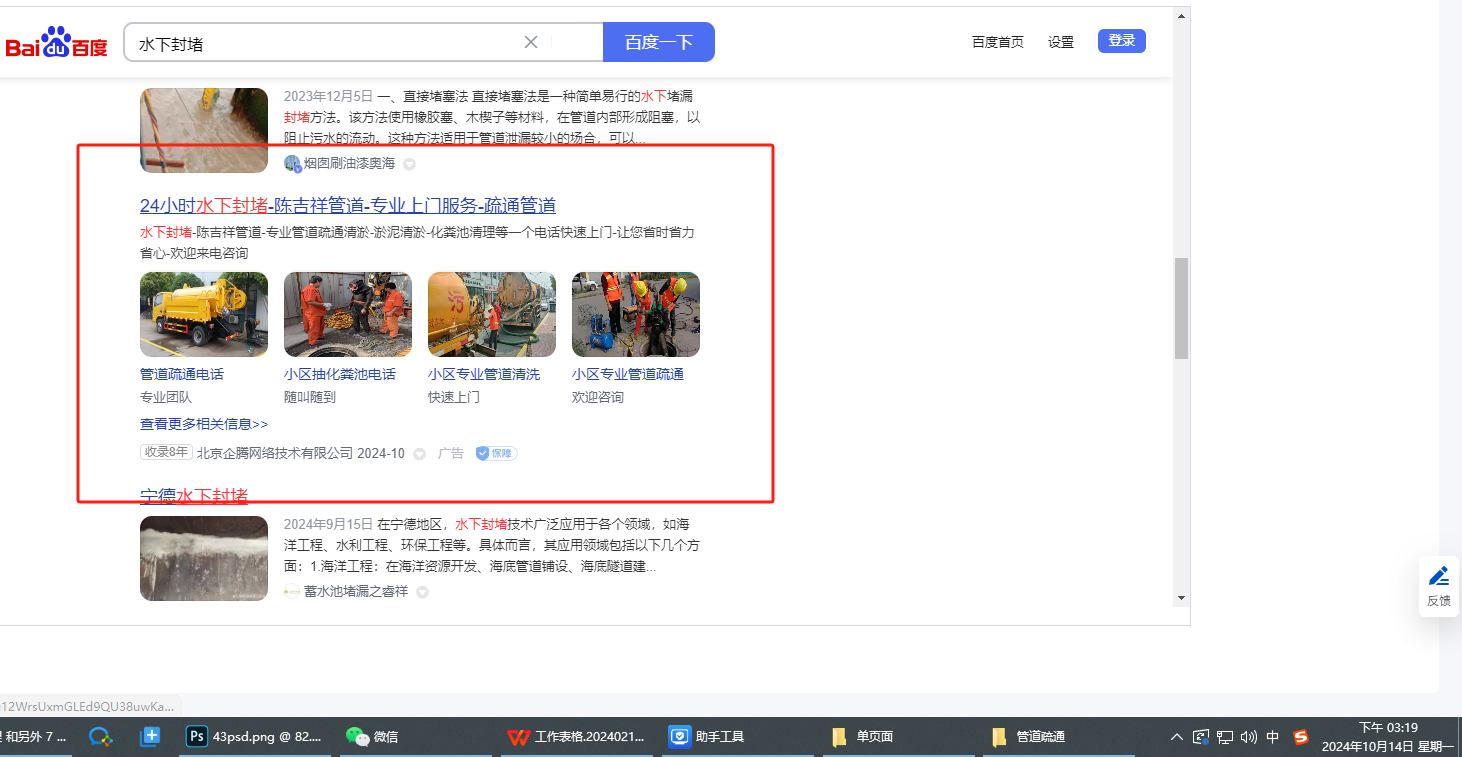Expand the system tray hidden icons chevron
This screenshot has width=1462, height=757.
coord(1178,737)
